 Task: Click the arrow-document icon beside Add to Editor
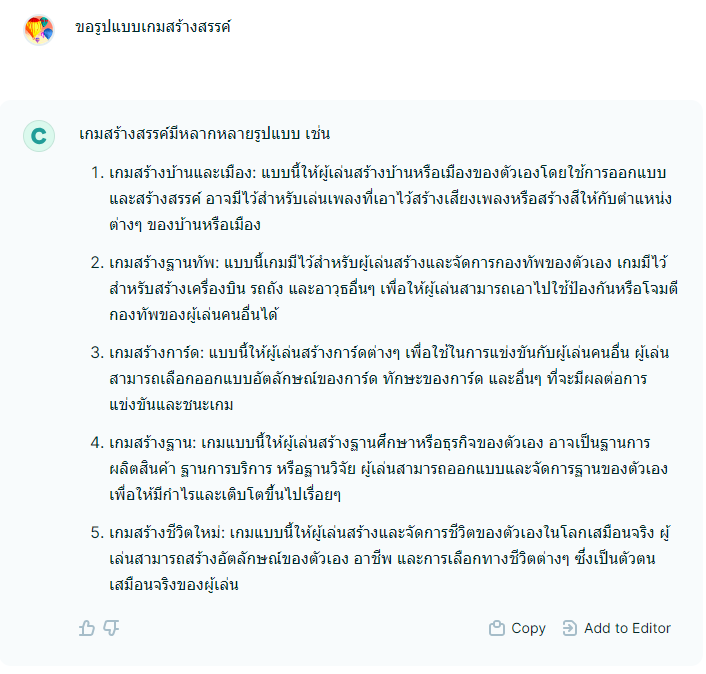[x=570, y=628]
